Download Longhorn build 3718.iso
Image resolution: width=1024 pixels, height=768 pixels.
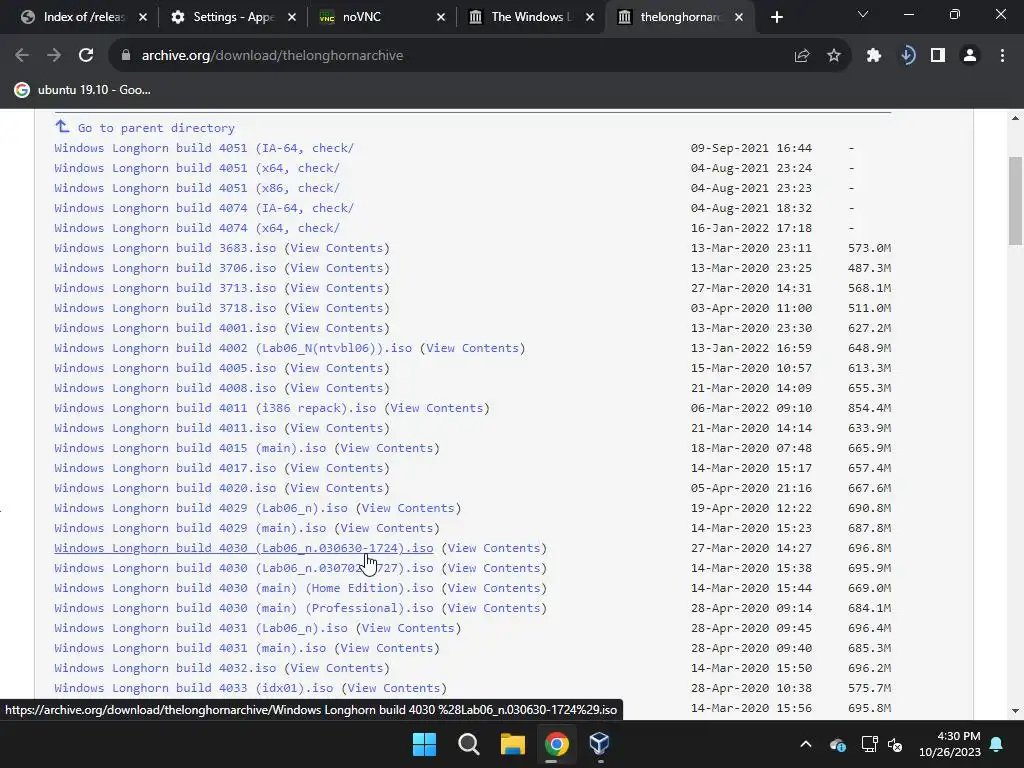click(x=165, y=308)
